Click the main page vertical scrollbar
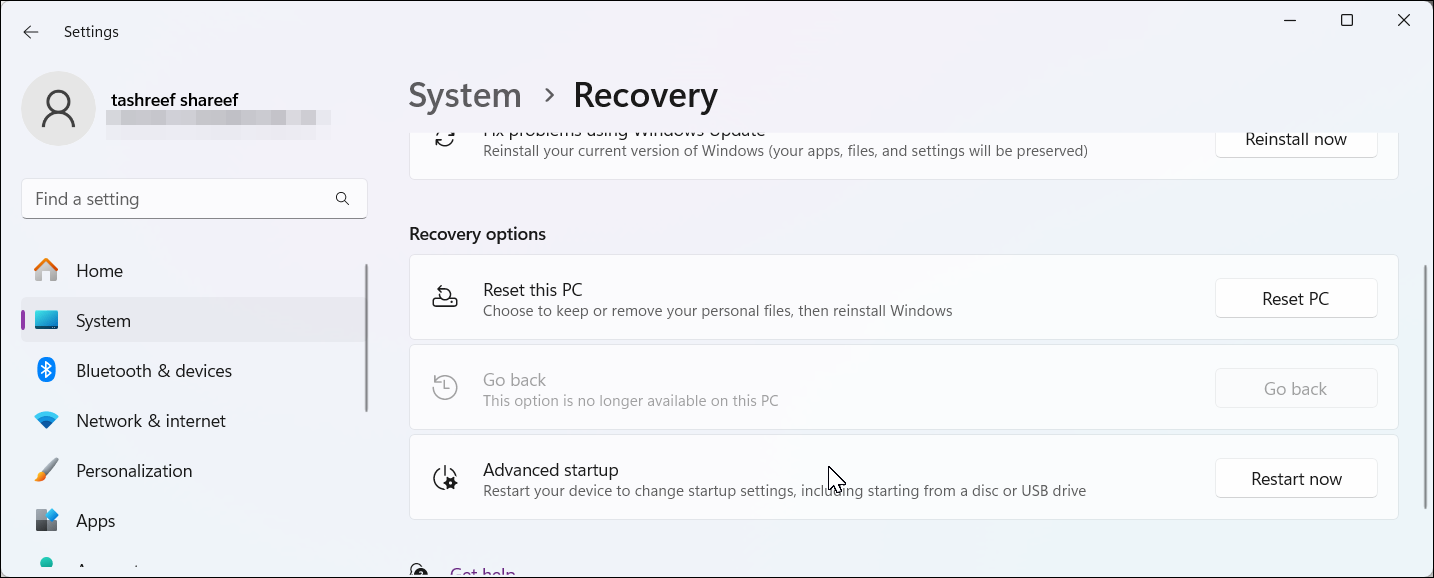This screenshot has height=578, width=1434. click(x=1426, y=386)
